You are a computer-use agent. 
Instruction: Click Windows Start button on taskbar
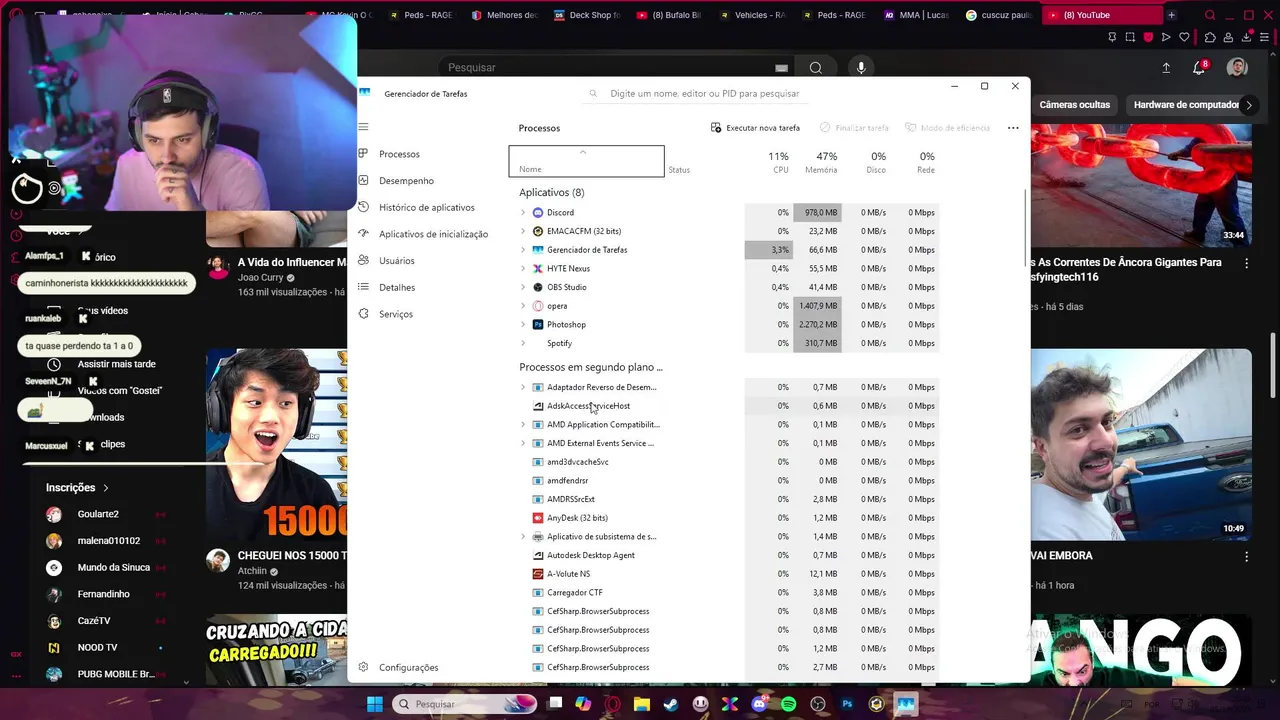coord(374,704)
